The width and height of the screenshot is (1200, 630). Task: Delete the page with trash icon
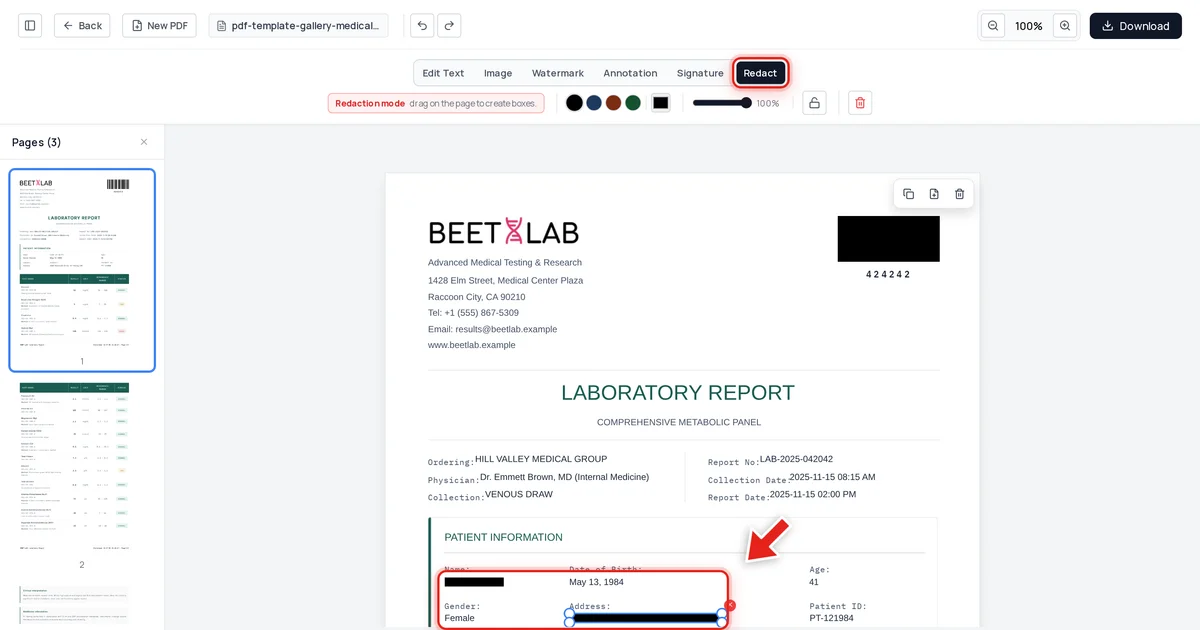960,194
